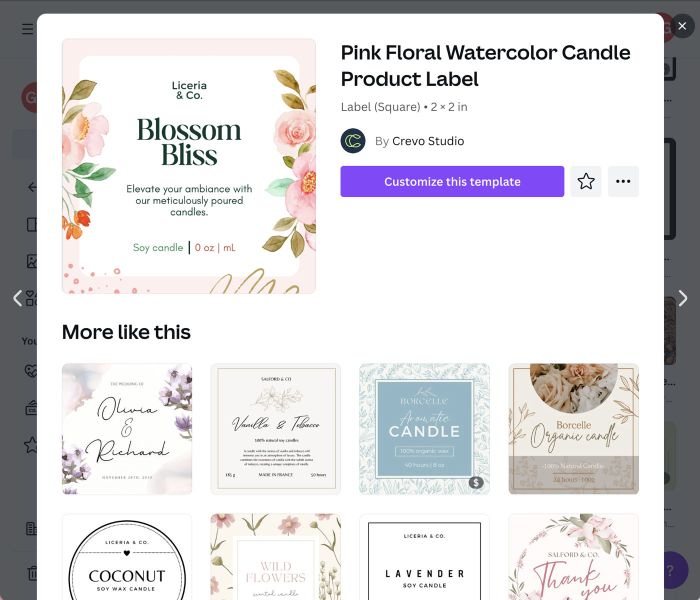Screen dimensions: 700x600
Task: Click Customize this template button
Action: click(x=452, y=181)
